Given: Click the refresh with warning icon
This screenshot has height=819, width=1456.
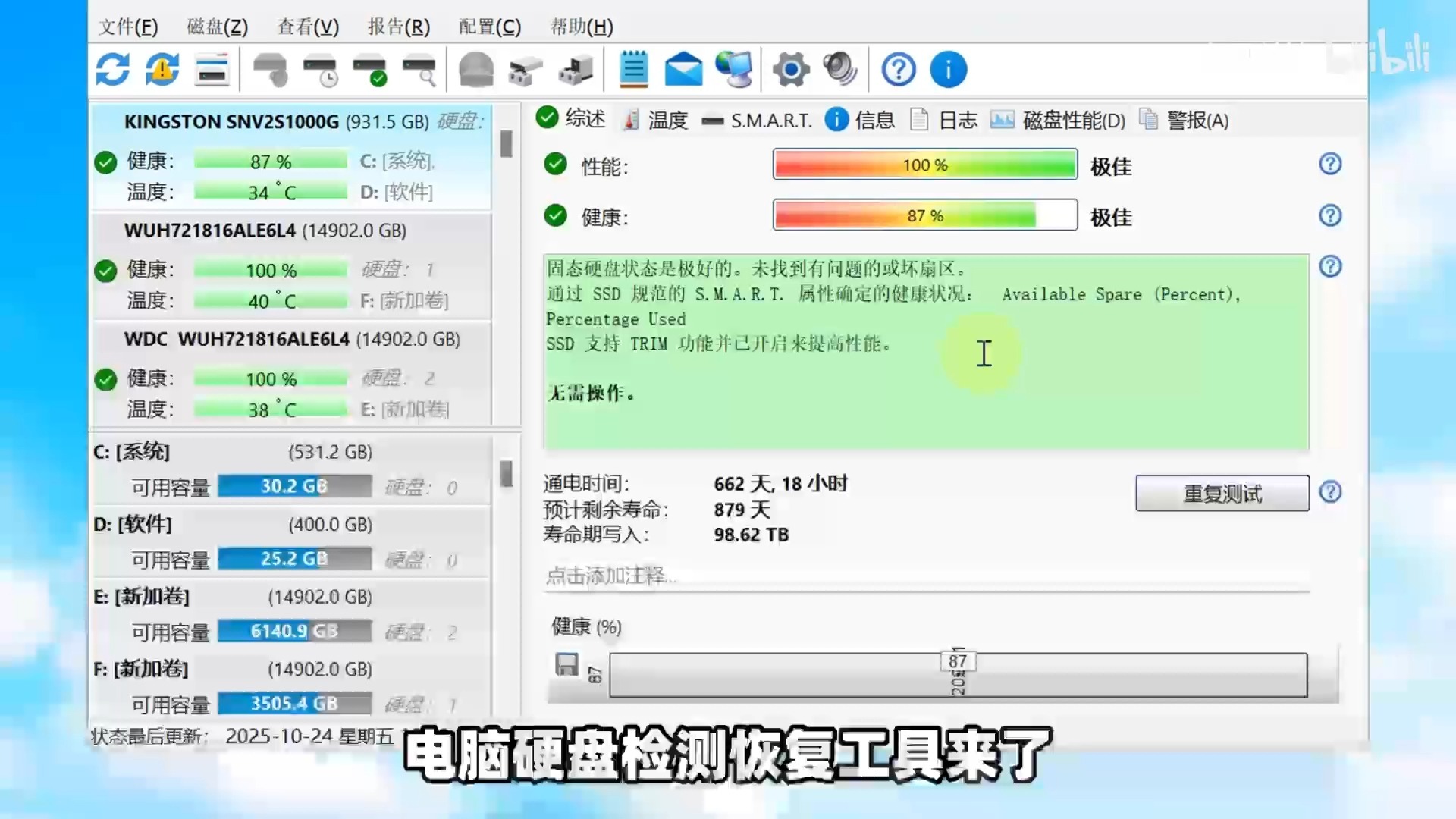Looking at the screenshot, I should (162, 70).
